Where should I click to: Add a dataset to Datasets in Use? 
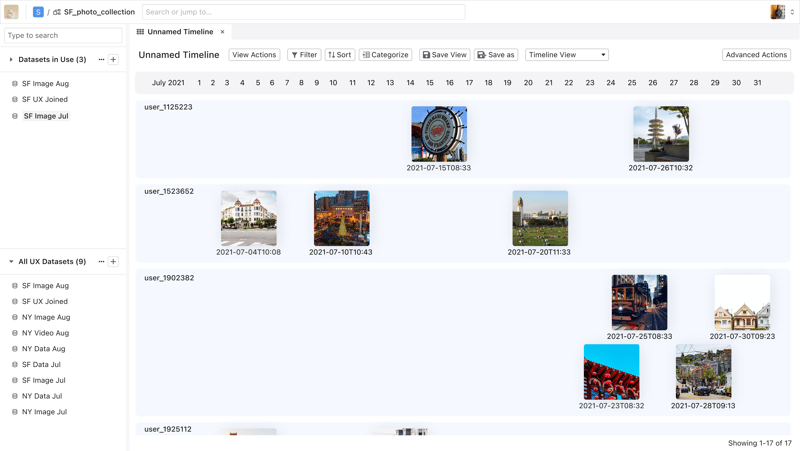coord(113,60)
